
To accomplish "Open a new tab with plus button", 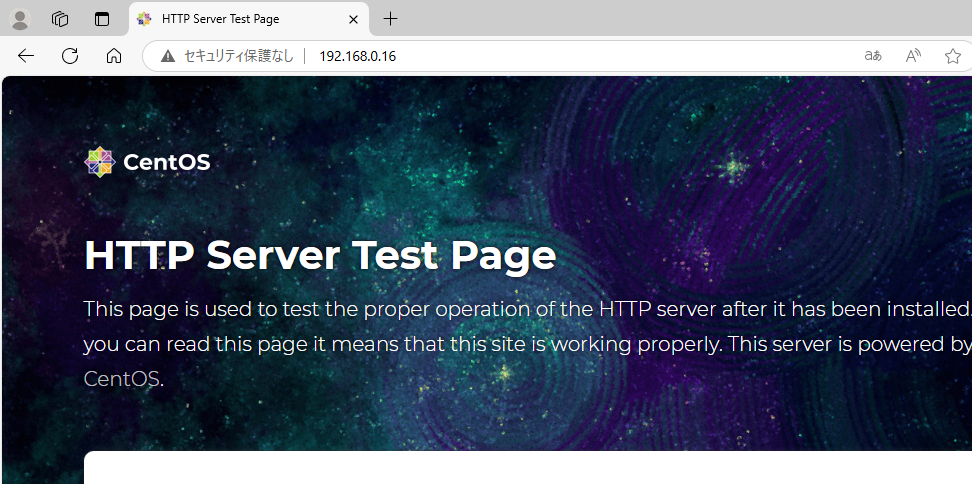I will click(390, 19).
